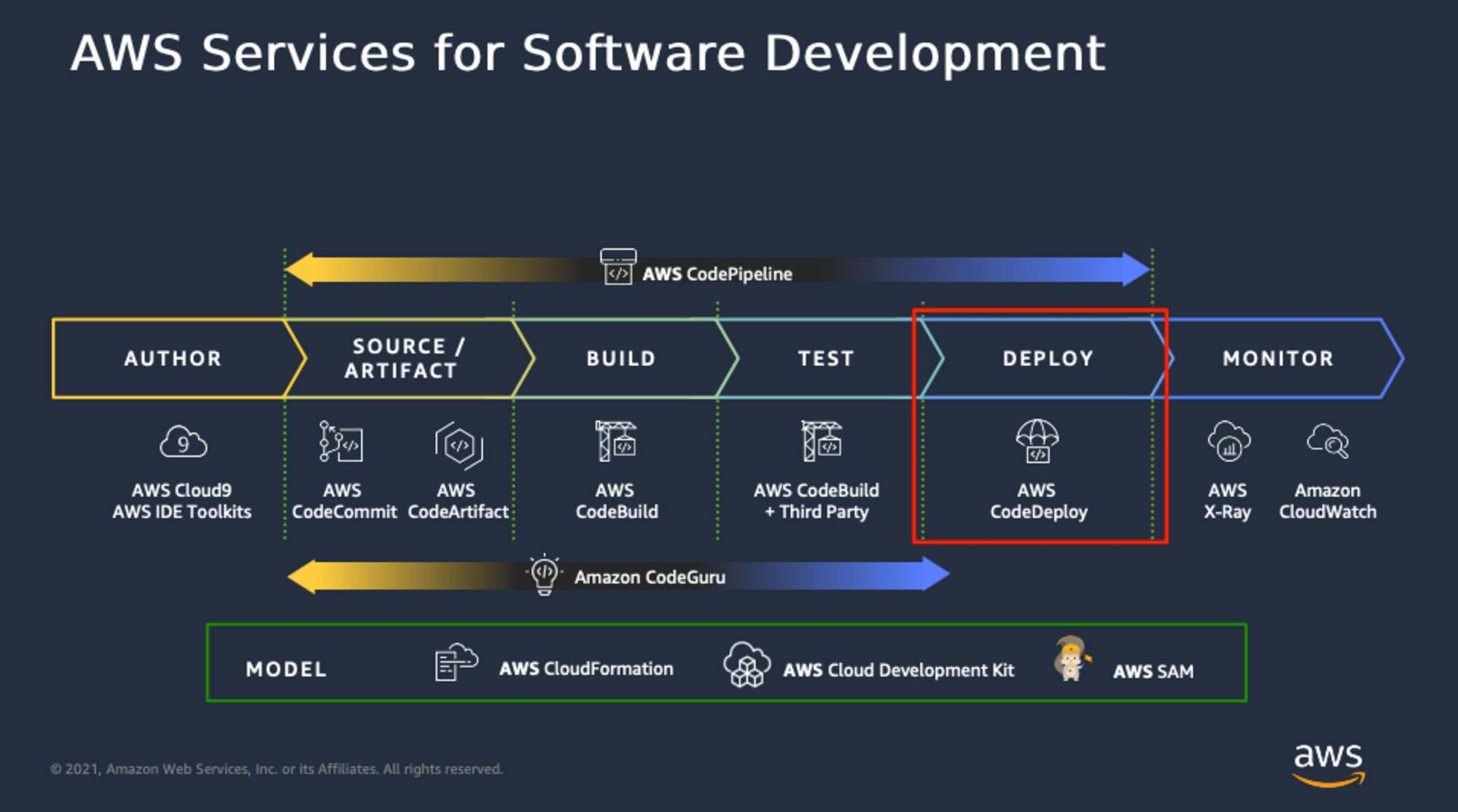
Task: Click the AWS CodeDeploy text label
Action: 1038,501
